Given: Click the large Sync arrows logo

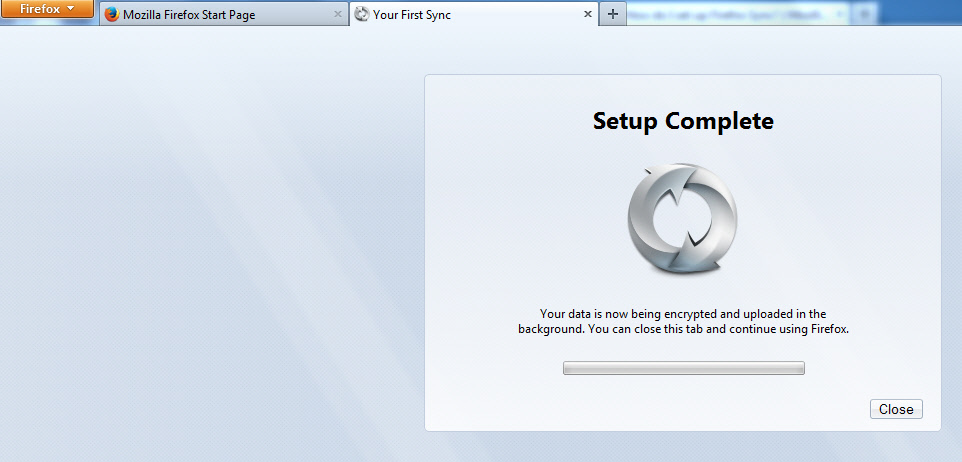Looking at the screenshot, I should pos(682,218).
